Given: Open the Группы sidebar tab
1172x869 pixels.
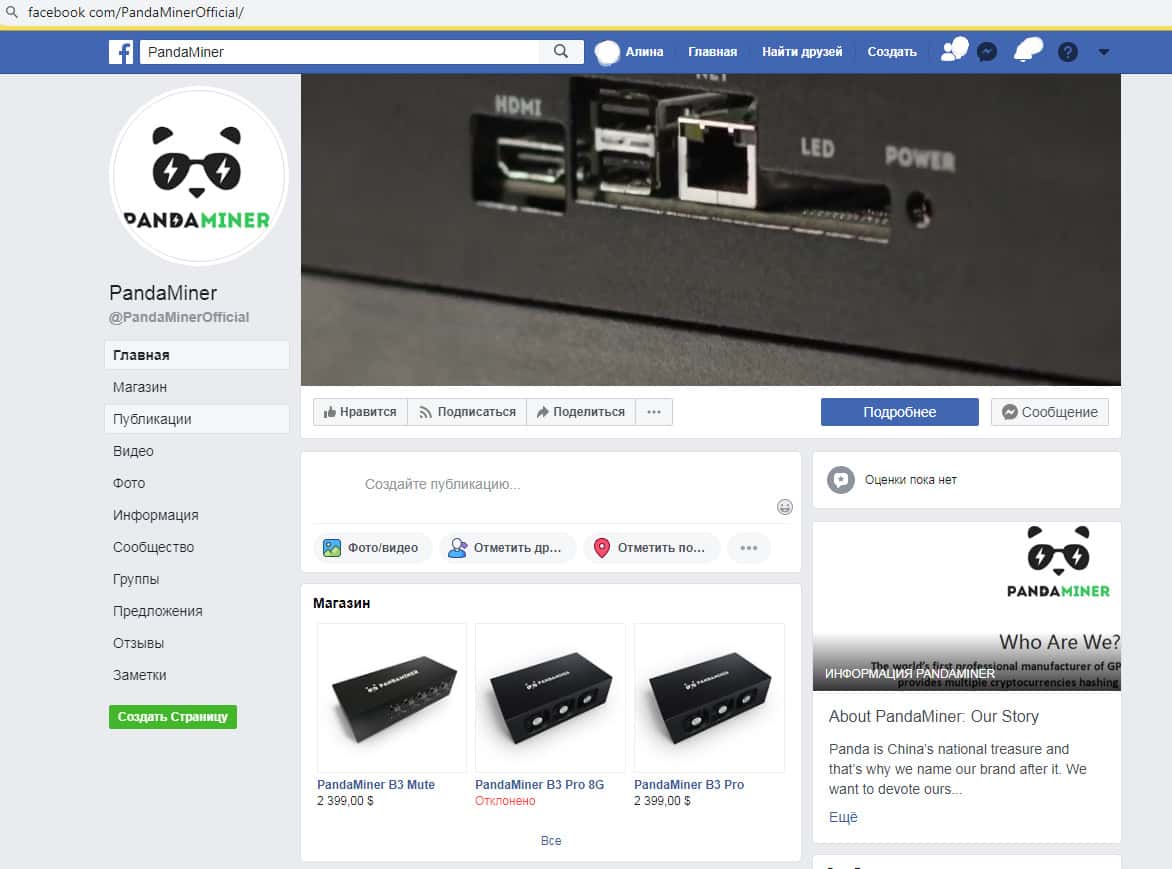Looking at the screenshot, I should click(197, 579).
